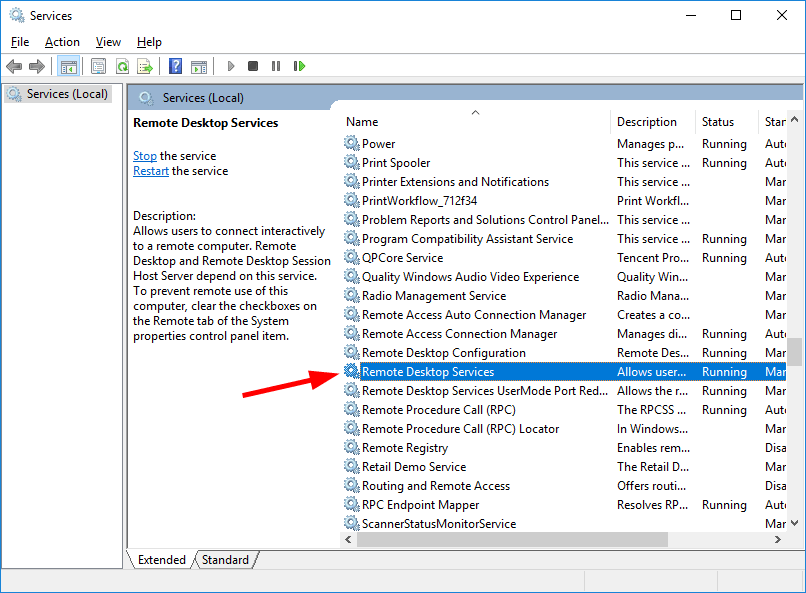This screenshot has height=593, width=806.
Task: Click the Restart the service link
Action: click(x=151, y=171)
